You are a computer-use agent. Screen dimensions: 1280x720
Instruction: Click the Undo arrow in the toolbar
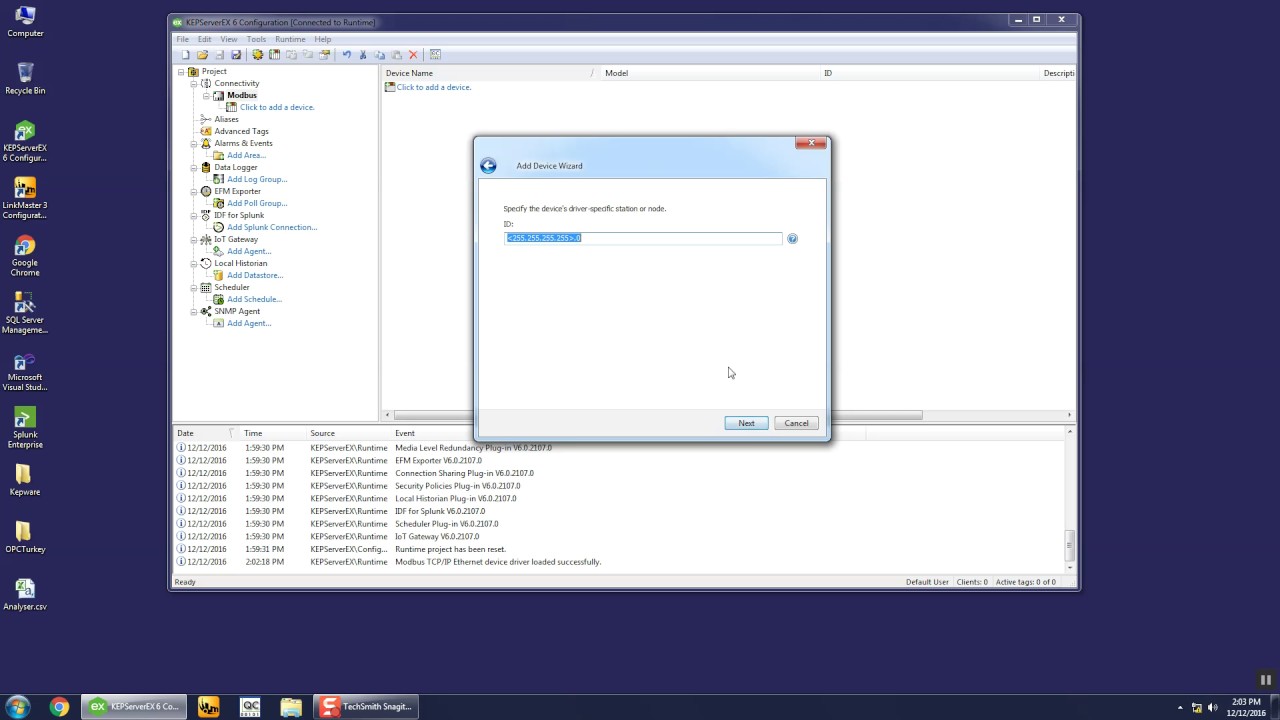[x=346, y=55]
